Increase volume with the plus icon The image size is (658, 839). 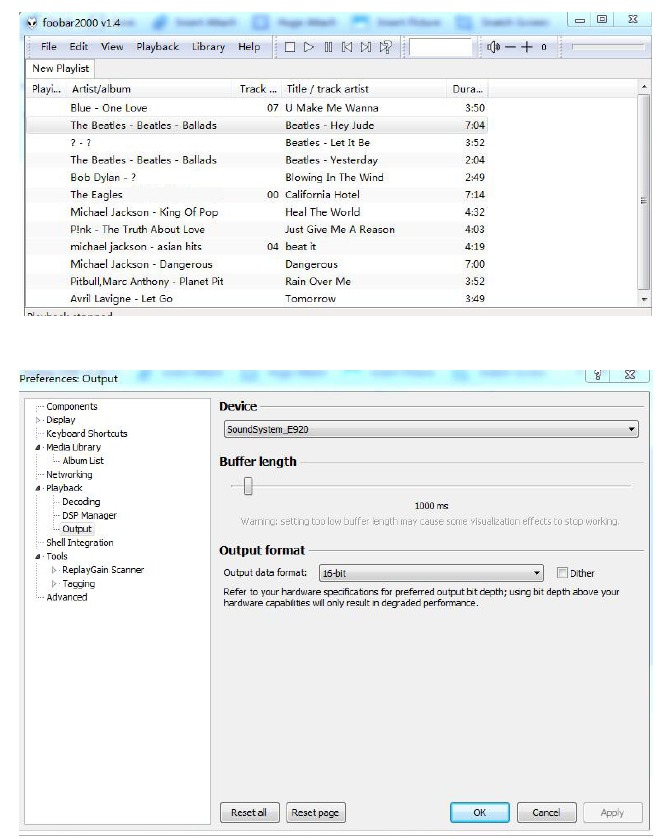click(x=527, y=47)
